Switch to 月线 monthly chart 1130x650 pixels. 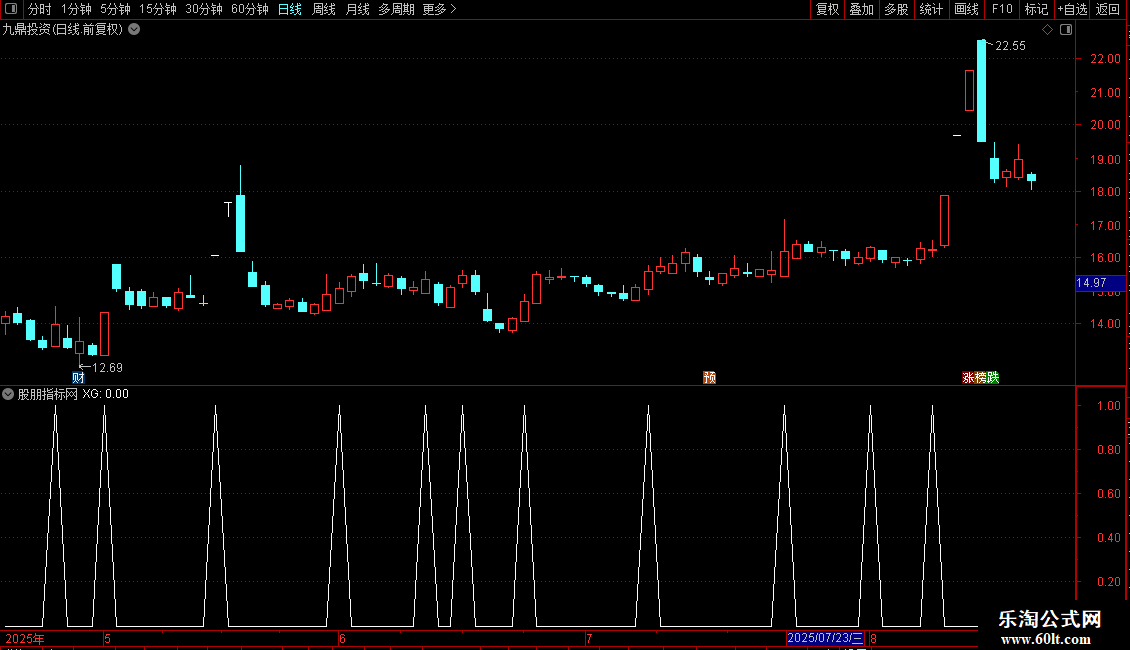tap(357, 9)
